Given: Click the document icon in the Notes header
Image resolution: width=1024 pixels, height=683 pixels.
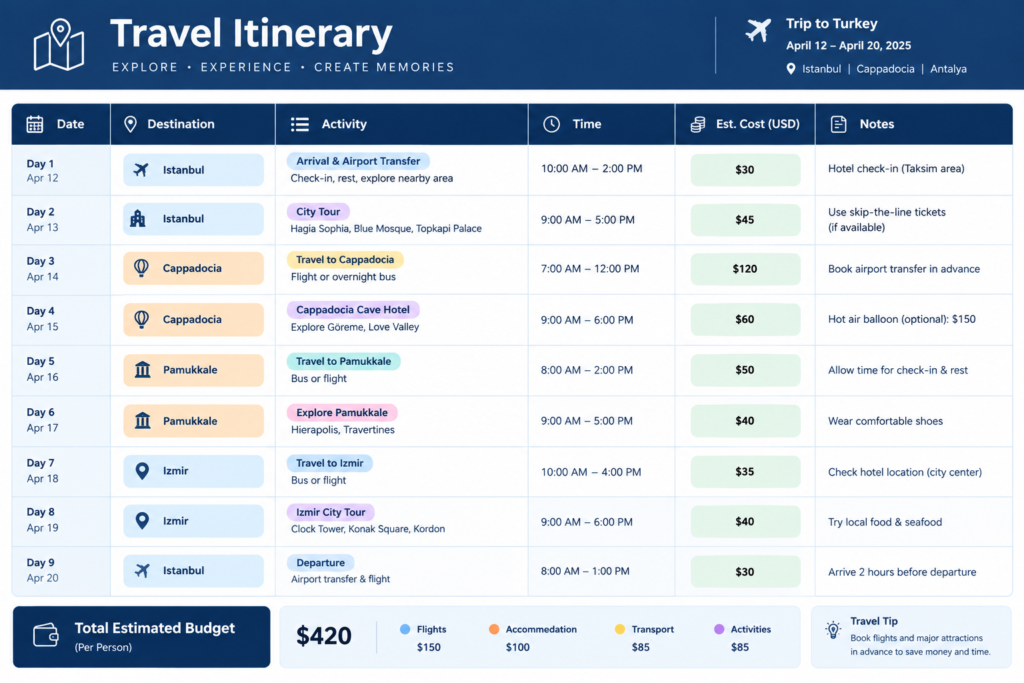Looking at the screenshot, I should 839,124.
